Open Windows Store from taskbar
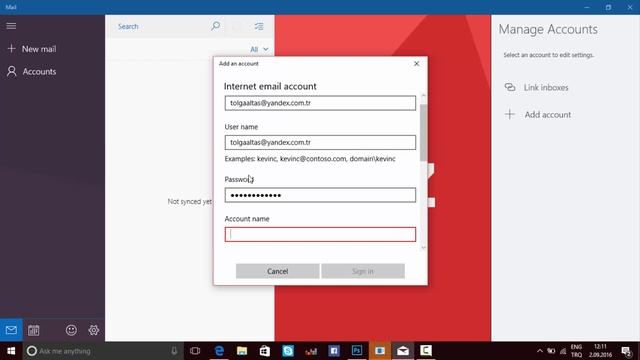The height and width of the screenshot is (360, 640). pos(265,351)
